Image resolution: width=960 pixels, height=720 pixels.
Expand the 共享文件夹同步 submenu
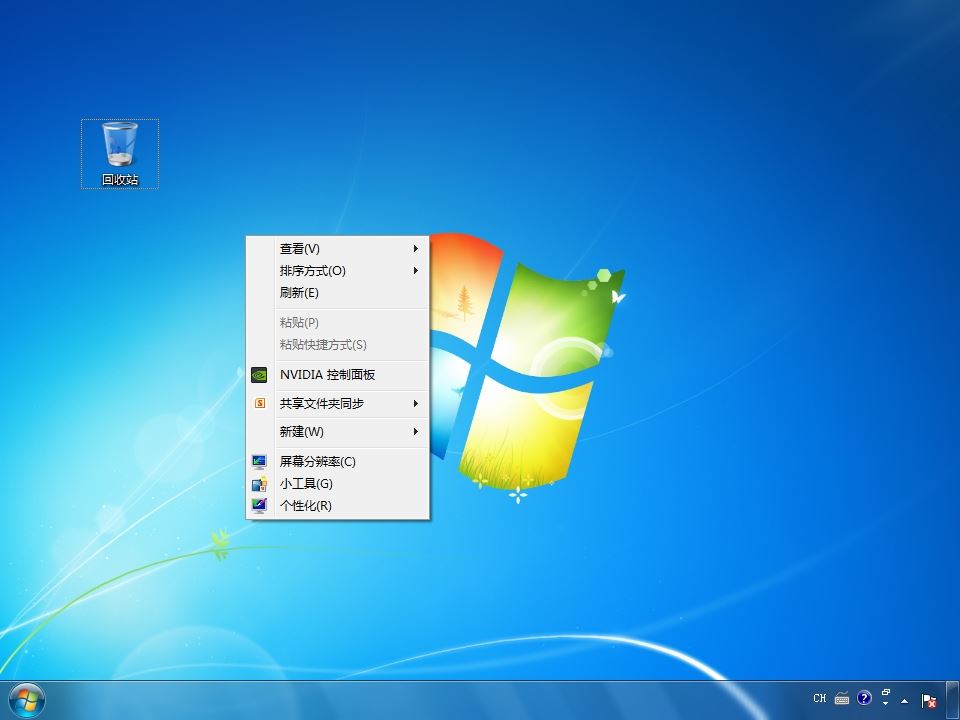[x=337, y=403]
